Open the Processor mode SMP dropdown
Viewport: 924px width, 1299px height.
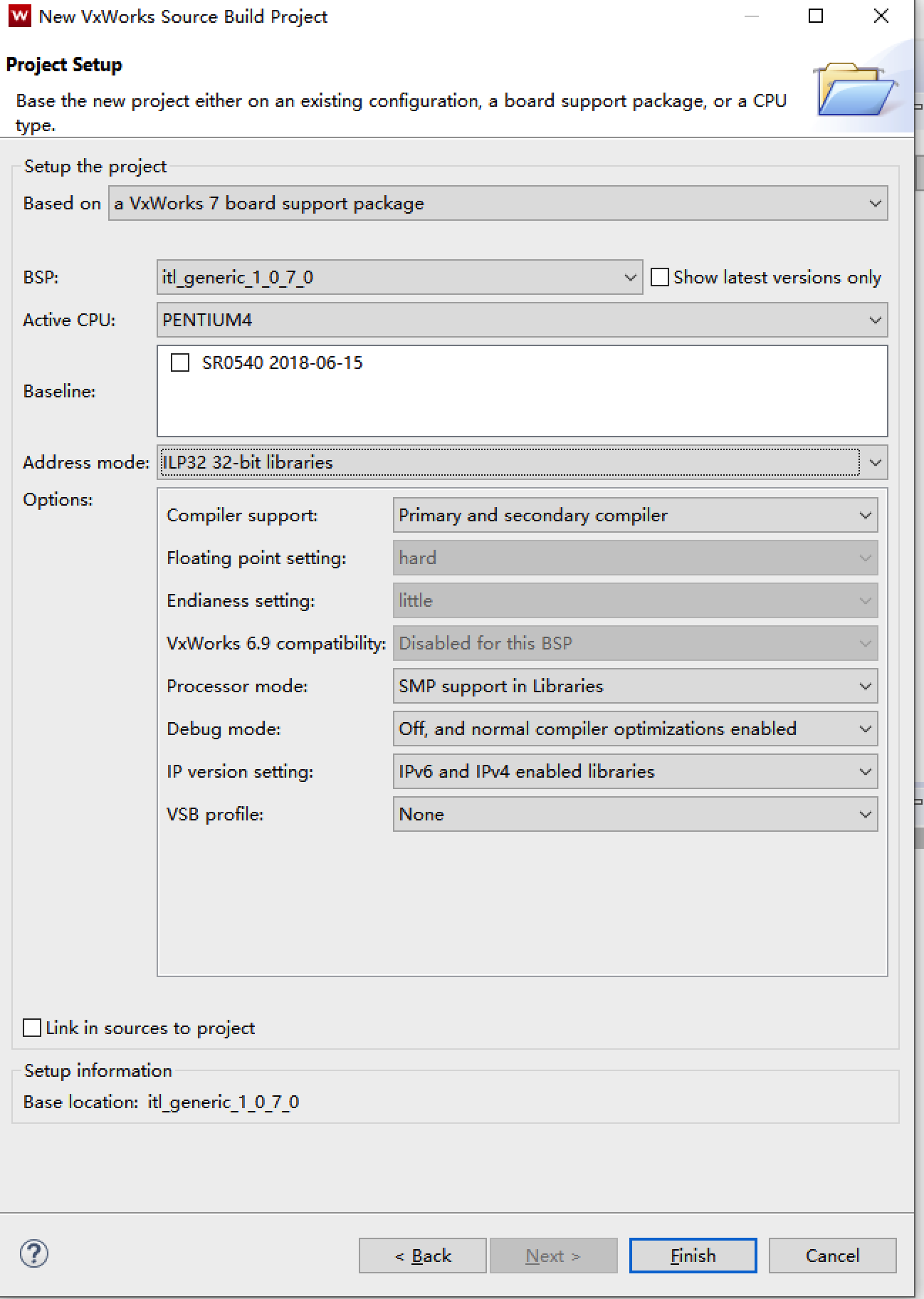[635, 686]
